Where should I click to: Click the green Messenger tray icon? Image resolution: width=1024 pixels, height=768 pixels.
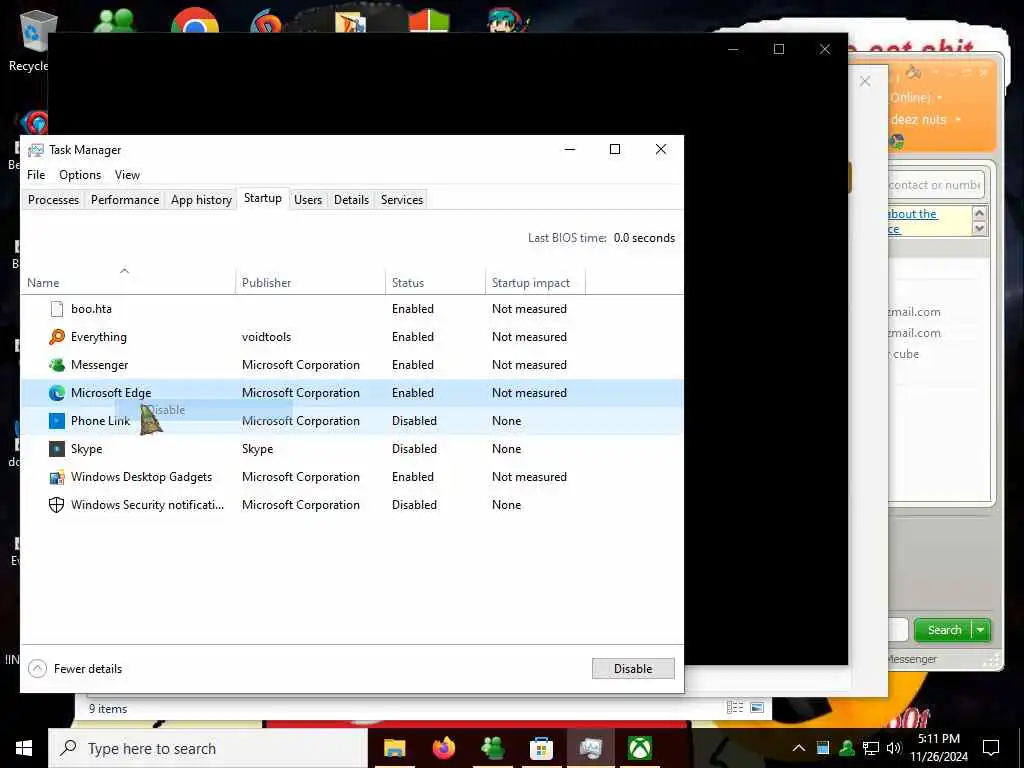coord(847,748)
